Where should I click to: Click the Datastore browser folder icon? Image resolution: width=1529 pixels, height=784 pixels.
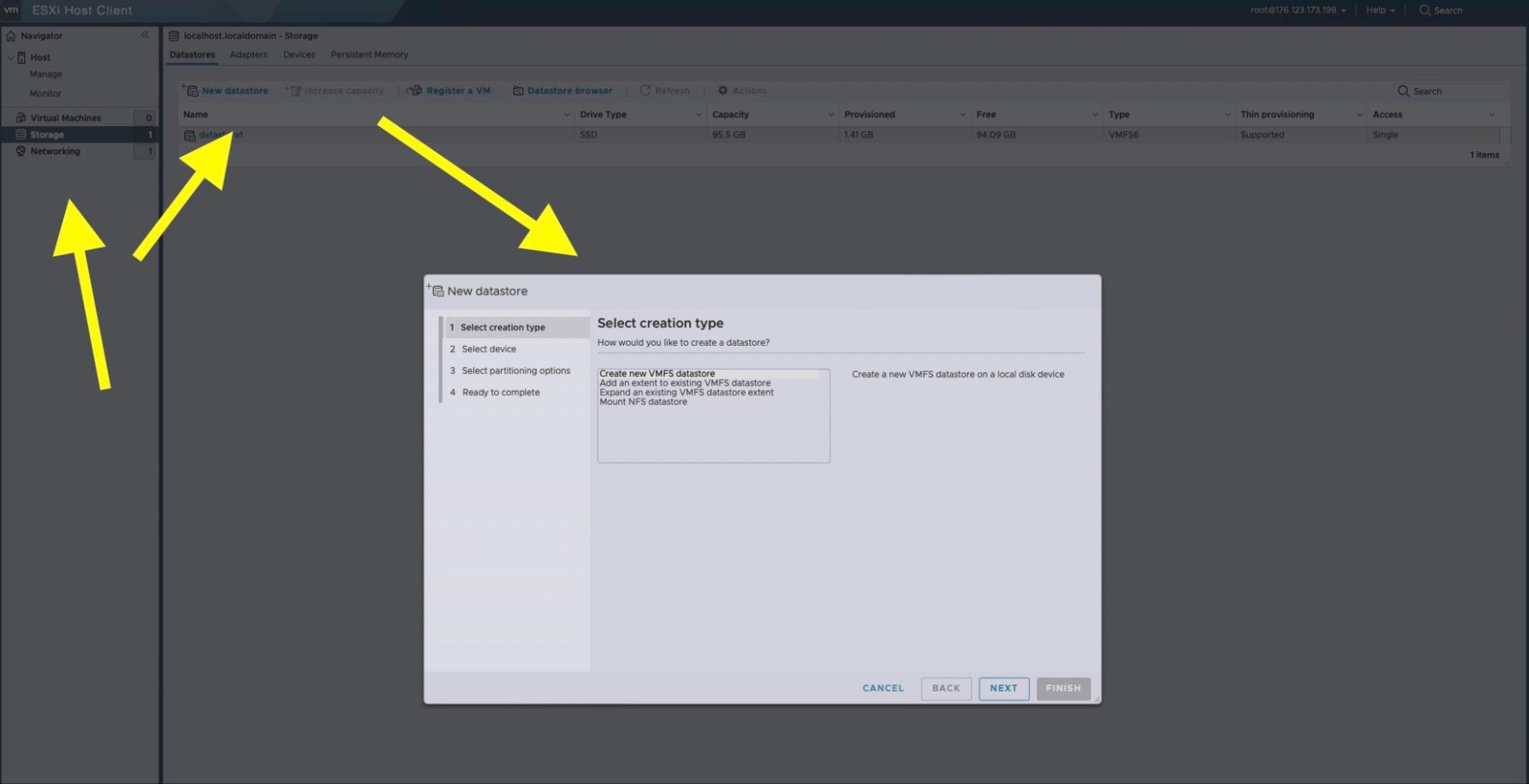click(518, 90)
